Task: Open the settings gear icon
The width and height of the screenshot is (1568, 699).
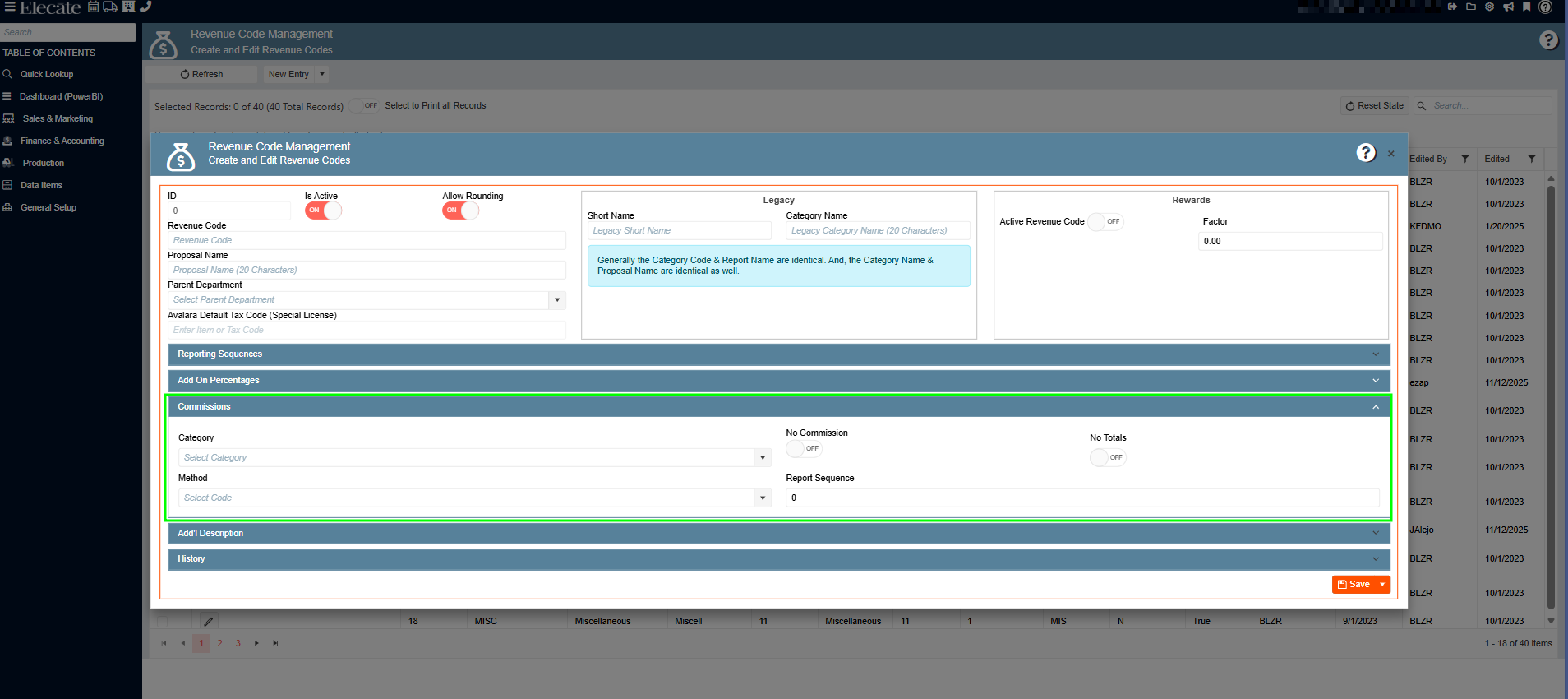Action: (1490, 7)
